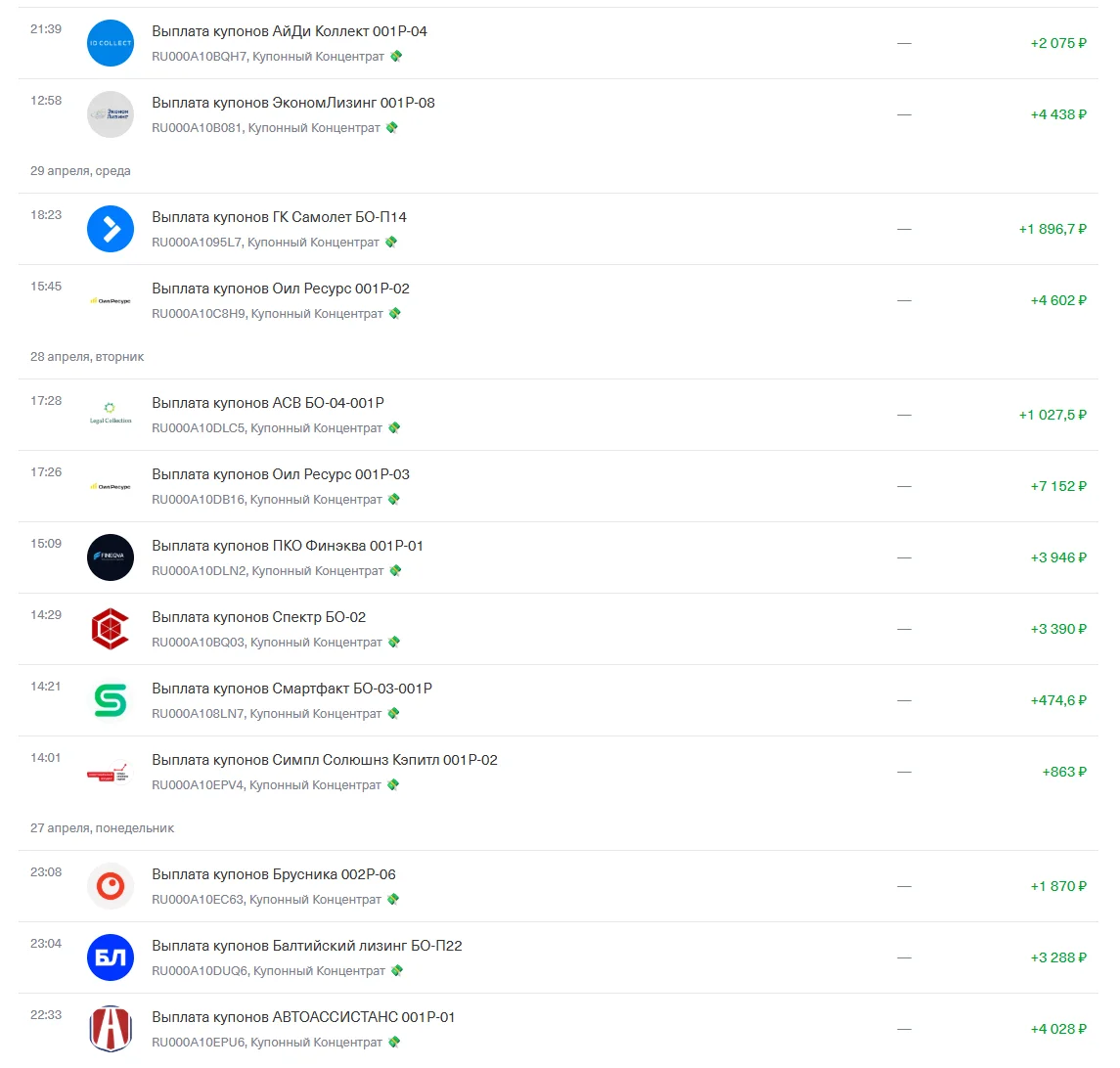The width and height of the screenshot is (1120, 1068).
Task: Click money emoji next to RU000A10EC63
Action: pos(393,899)
